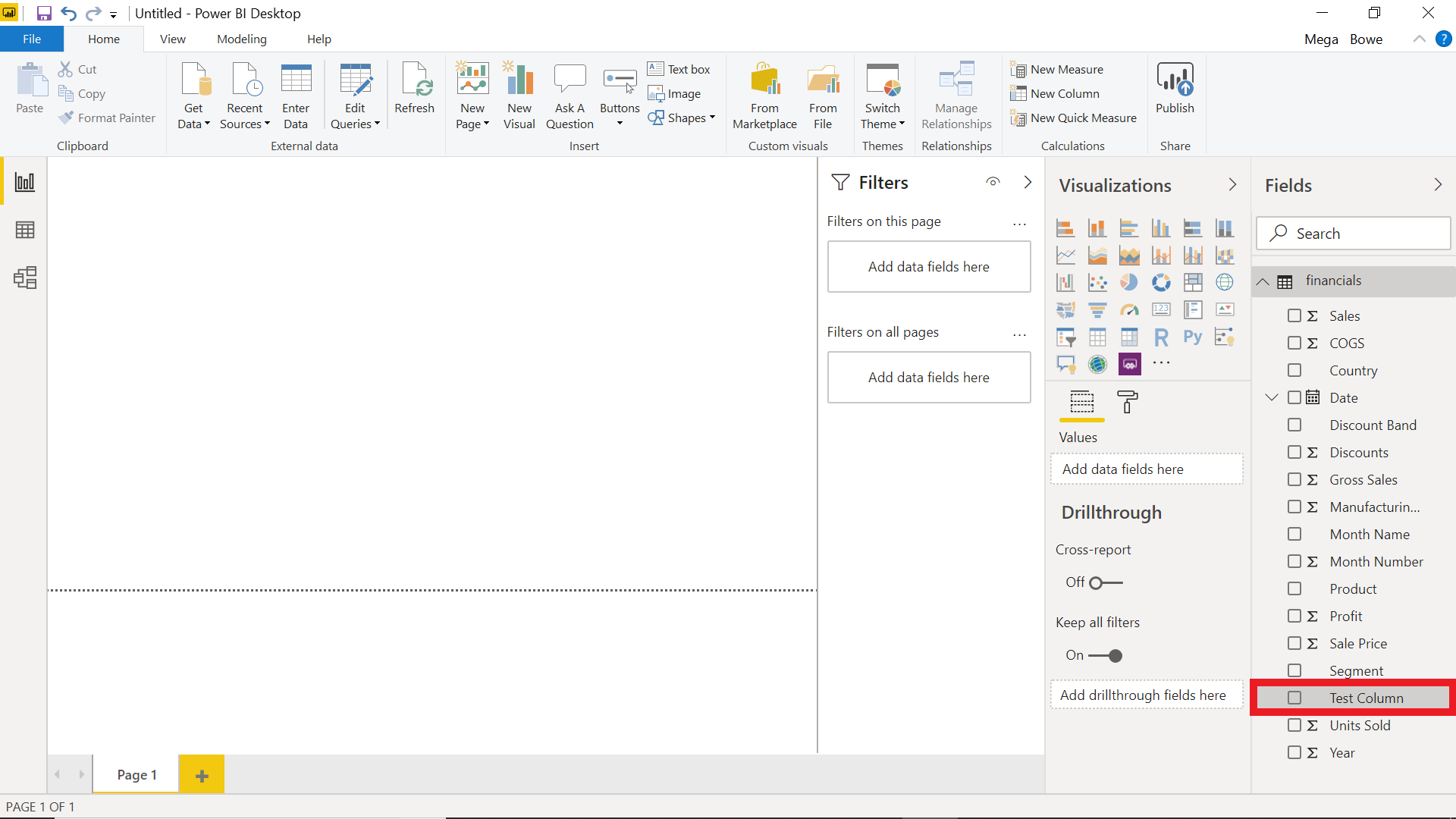Switch to the View tab
The image size is (1456, 819).
172,39
